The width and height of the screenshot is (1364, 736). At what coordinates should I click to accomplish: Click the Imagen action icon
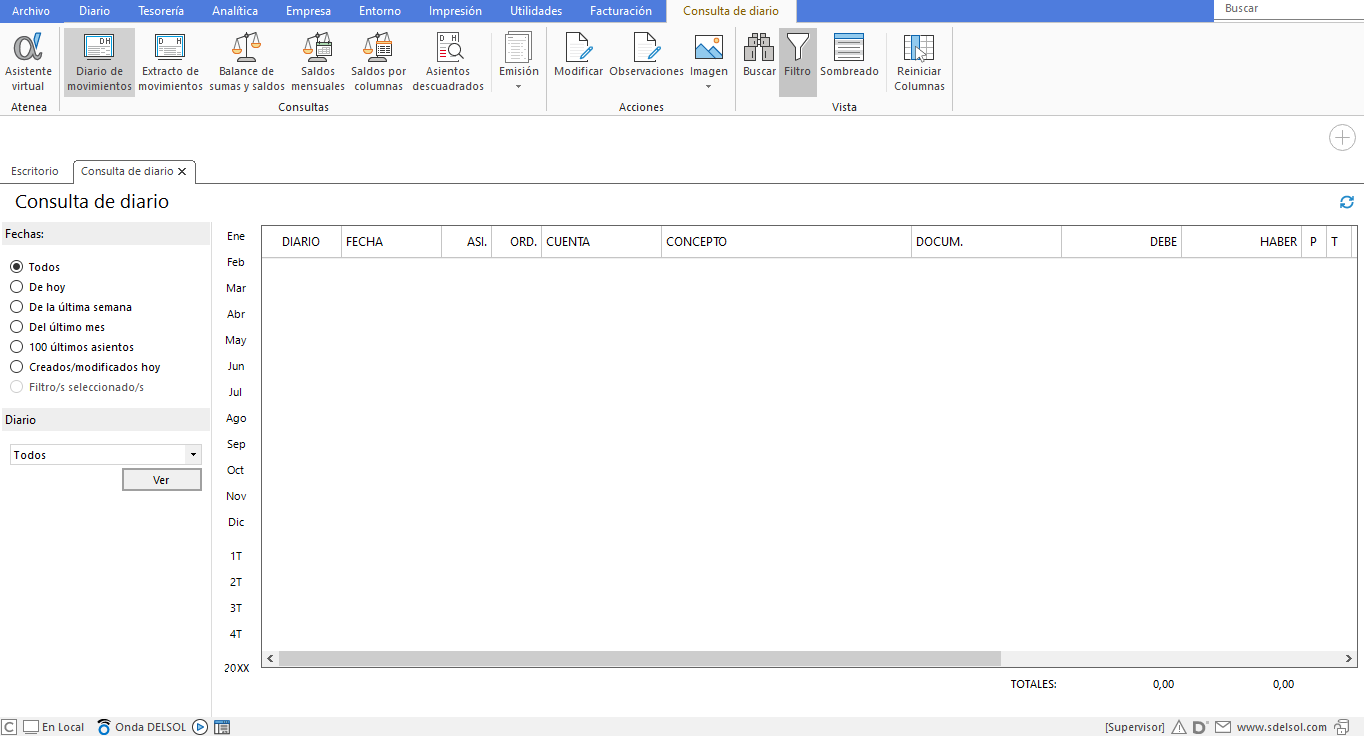point(709,47)
